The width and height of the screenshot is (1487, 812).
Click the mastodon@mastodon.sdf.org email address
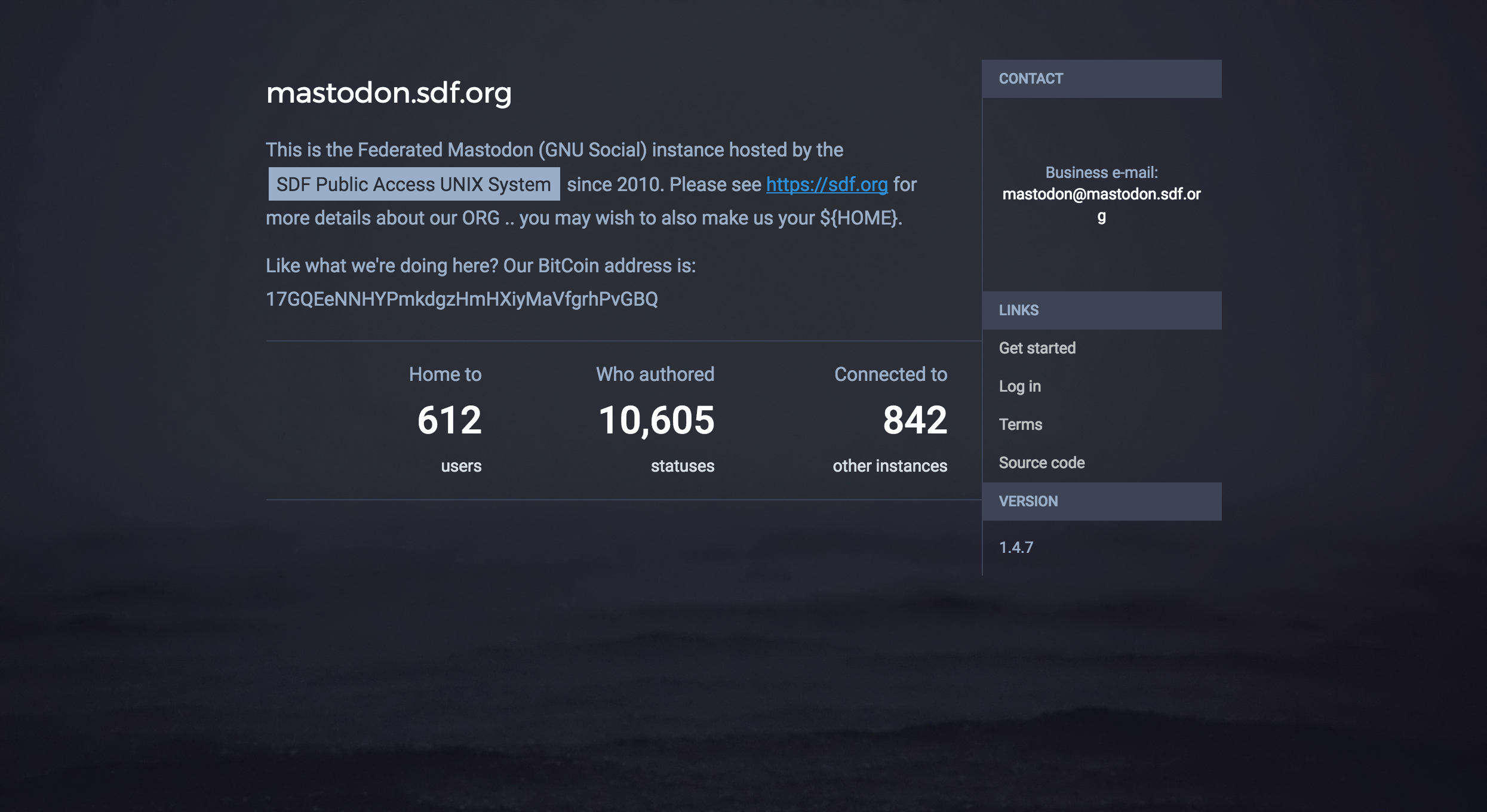[x=1101, y=205]
